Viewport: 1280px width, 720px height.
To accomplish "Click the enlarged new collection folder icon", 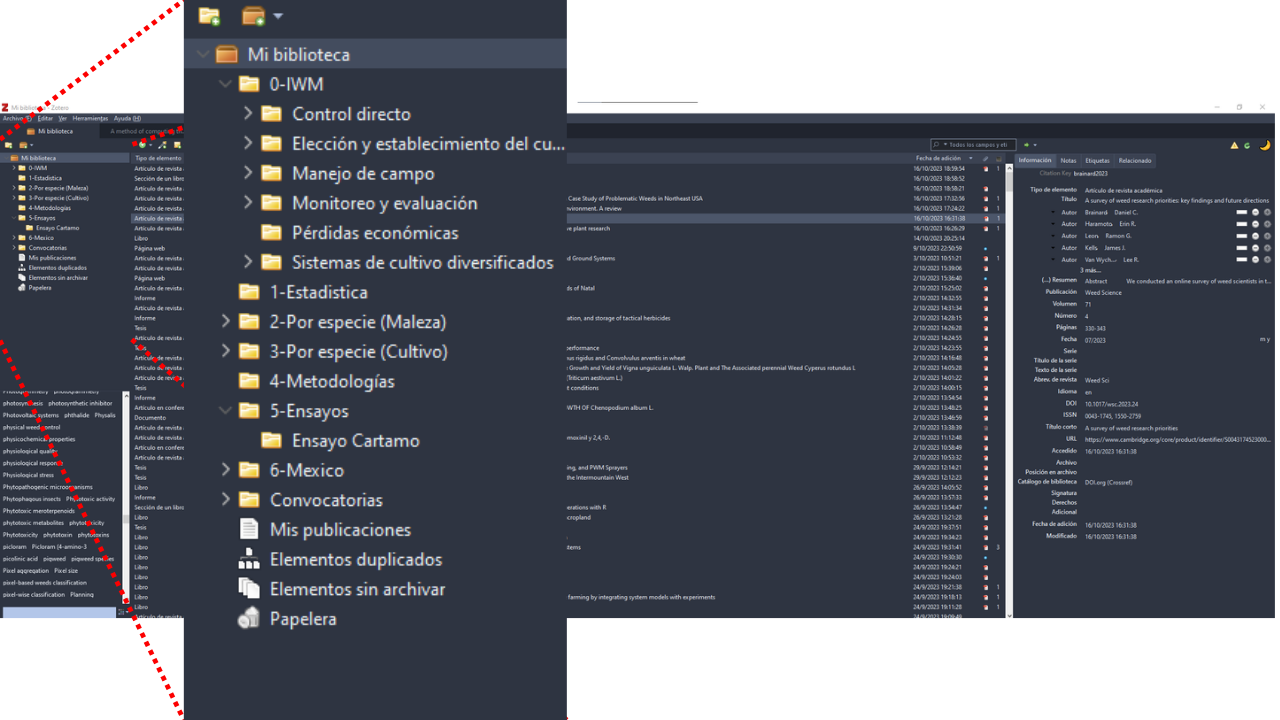I will pyautogui.click(x=209, y=16).
